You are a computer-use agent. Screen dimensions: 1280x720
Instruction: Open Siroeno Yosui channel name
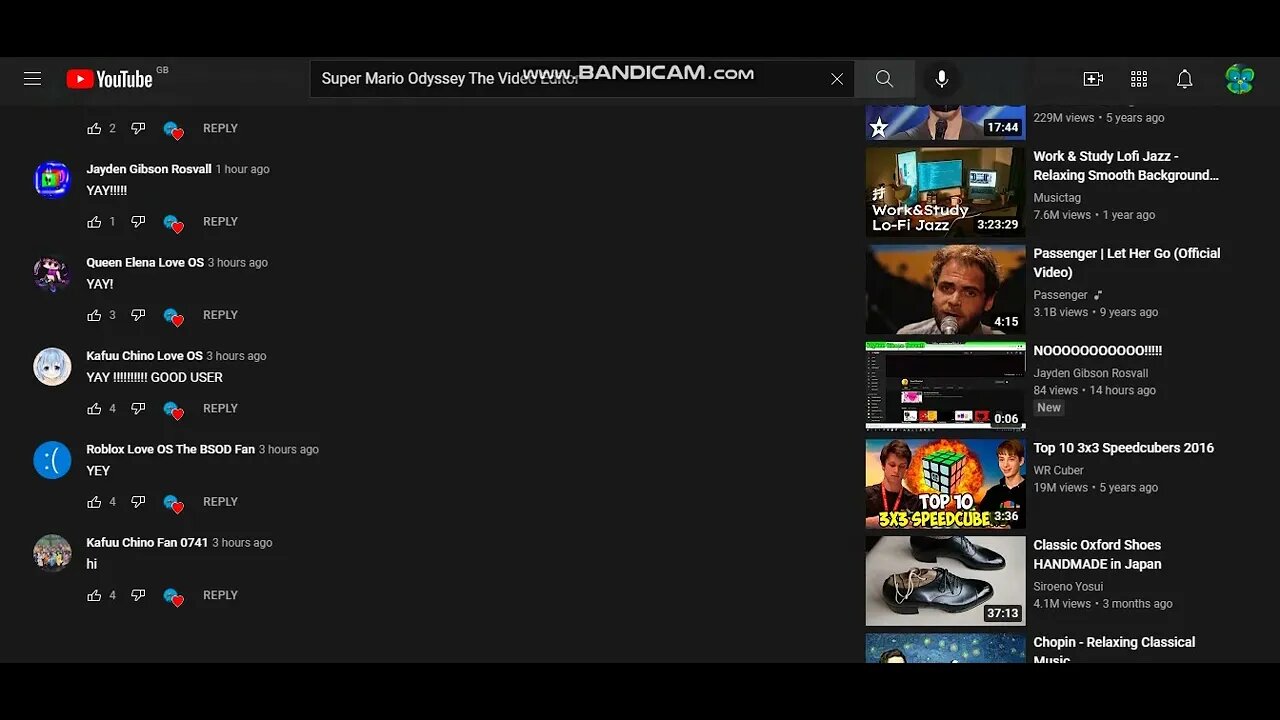1068,586
